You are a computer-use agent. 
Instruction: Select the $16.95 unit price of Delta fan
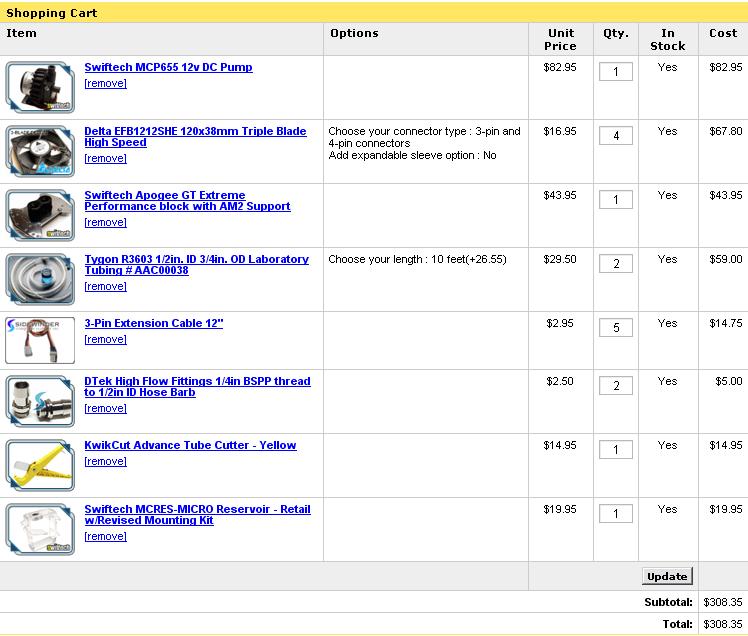point(560,131)
